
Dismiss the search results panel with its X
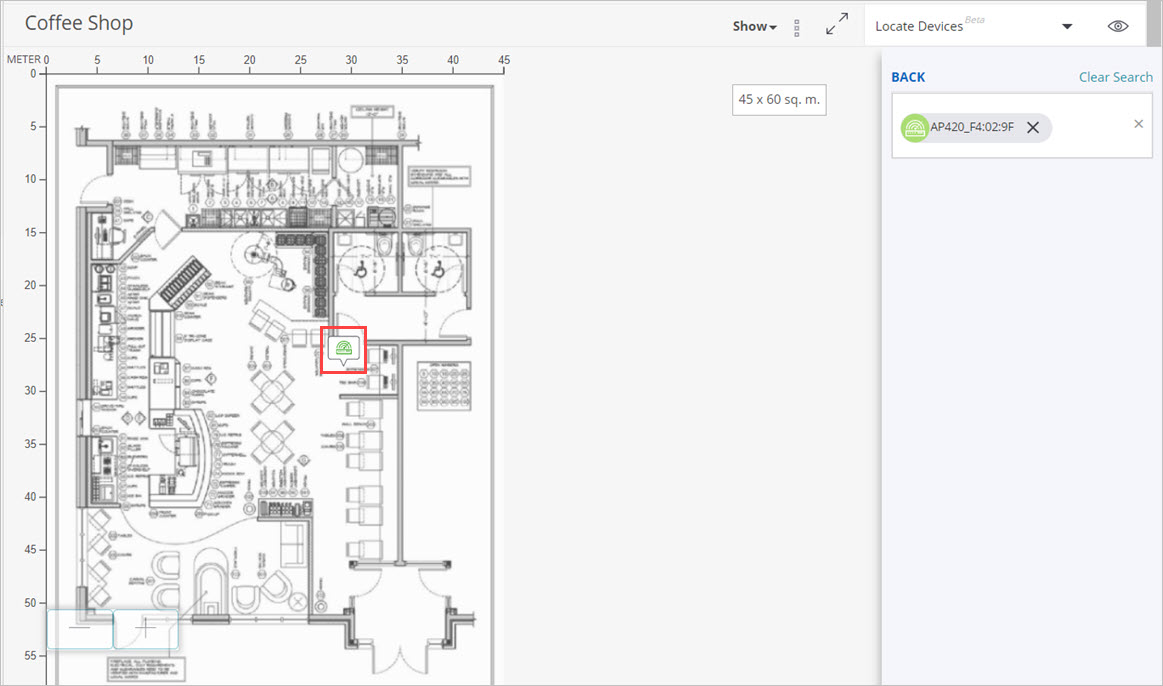tap(1137, 123)
